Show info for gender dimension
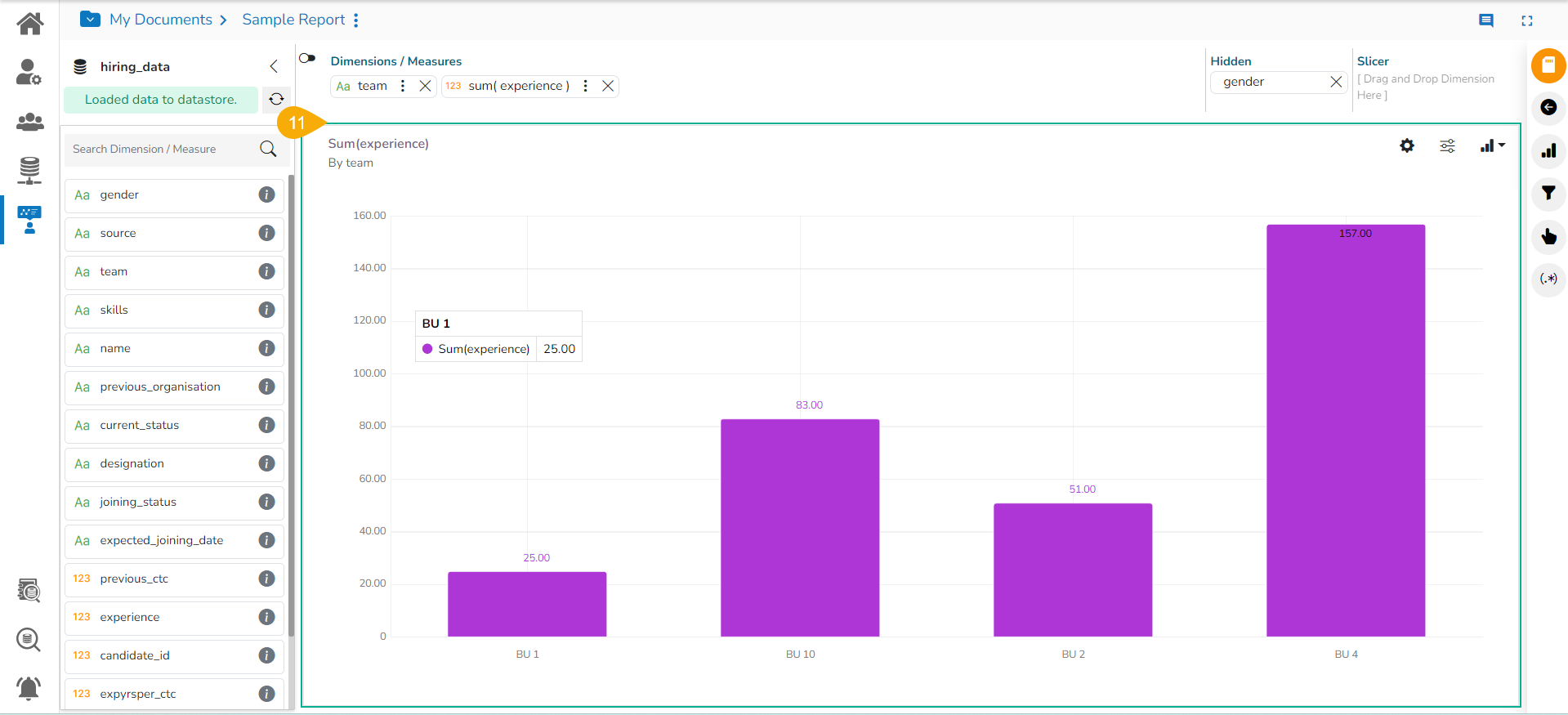 pyautogui.click(x=266, y=194)
